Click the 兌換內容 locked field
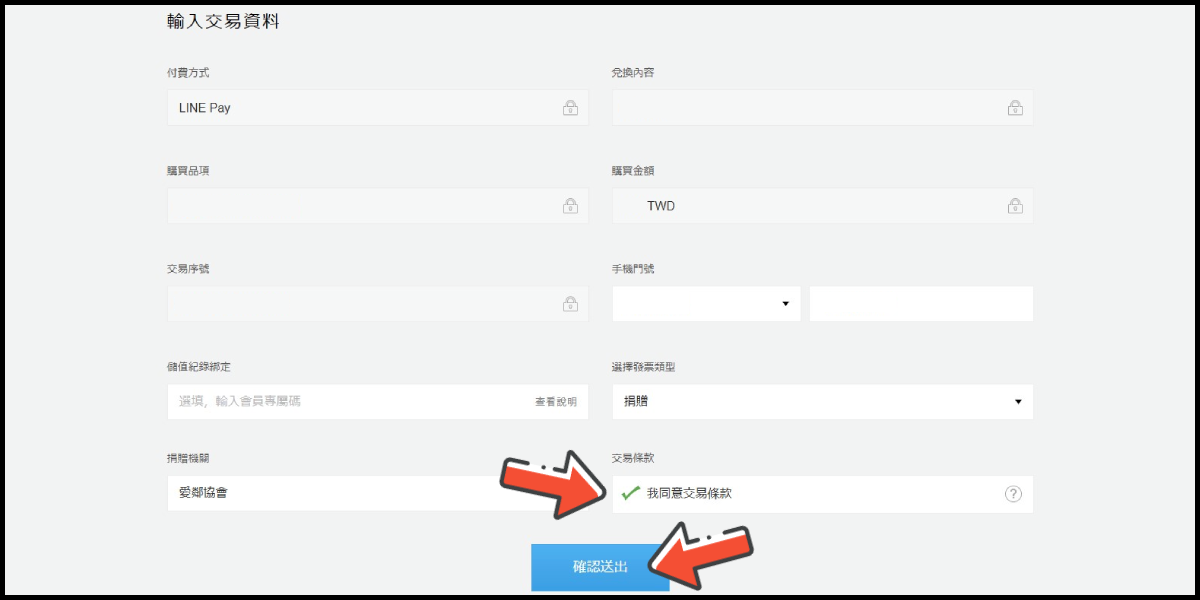 [822, 108]
